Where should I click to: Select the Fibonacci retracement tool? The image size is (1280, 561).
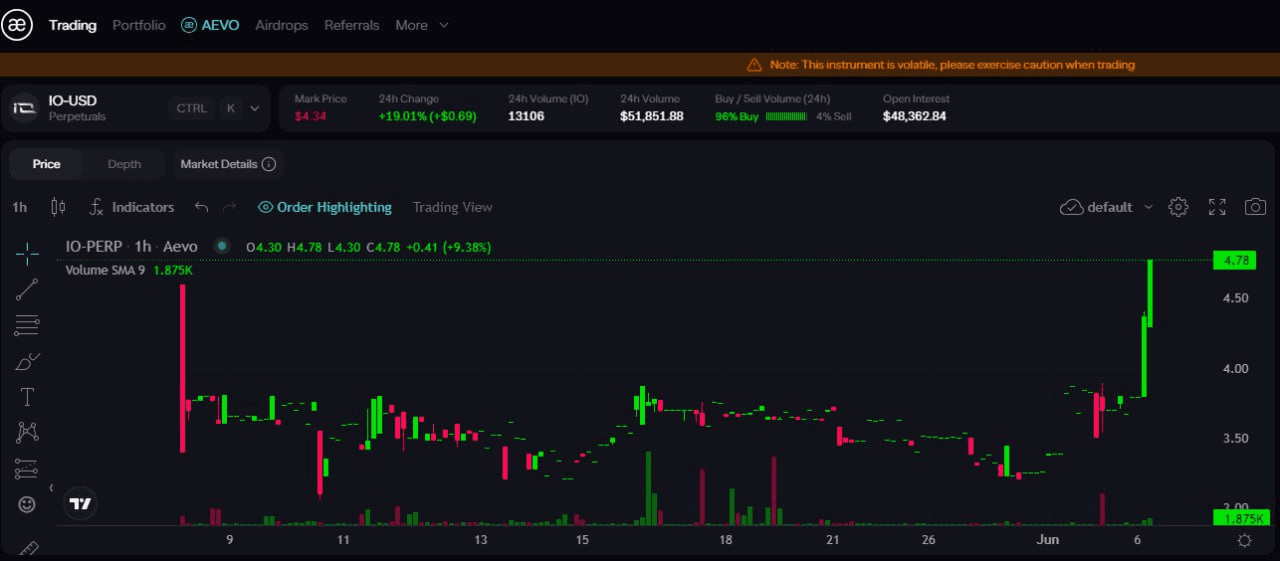(x=27, y=325)
